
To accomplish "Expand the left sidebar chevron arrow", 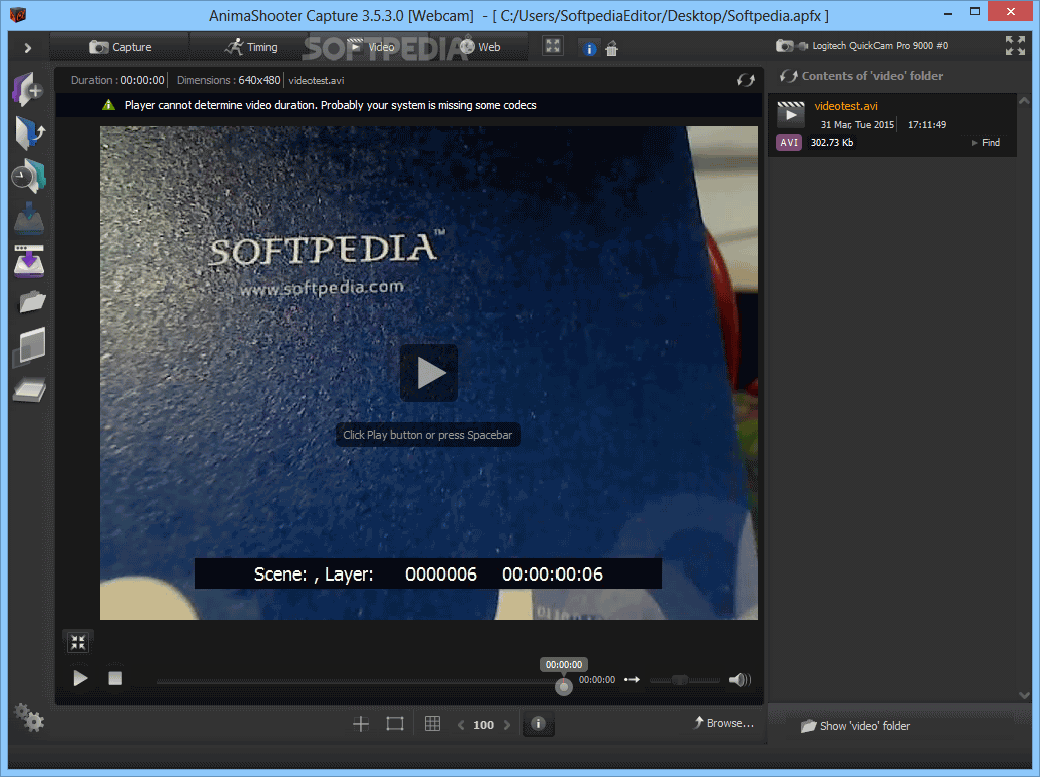I will (27, 48).
